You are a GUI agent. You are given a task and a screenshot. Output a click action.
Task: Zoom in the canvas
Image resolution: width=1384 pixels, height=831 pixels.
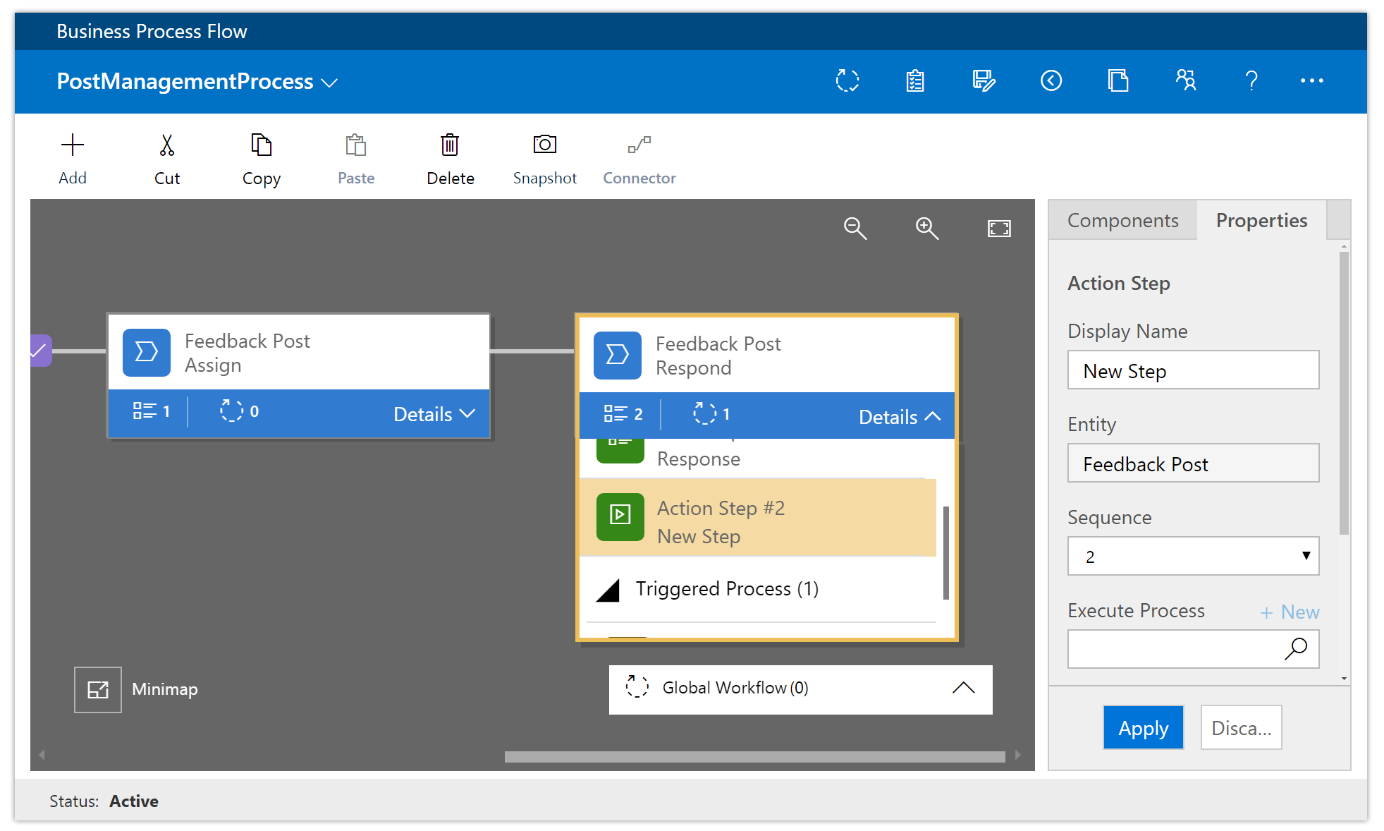pos(927,229)
